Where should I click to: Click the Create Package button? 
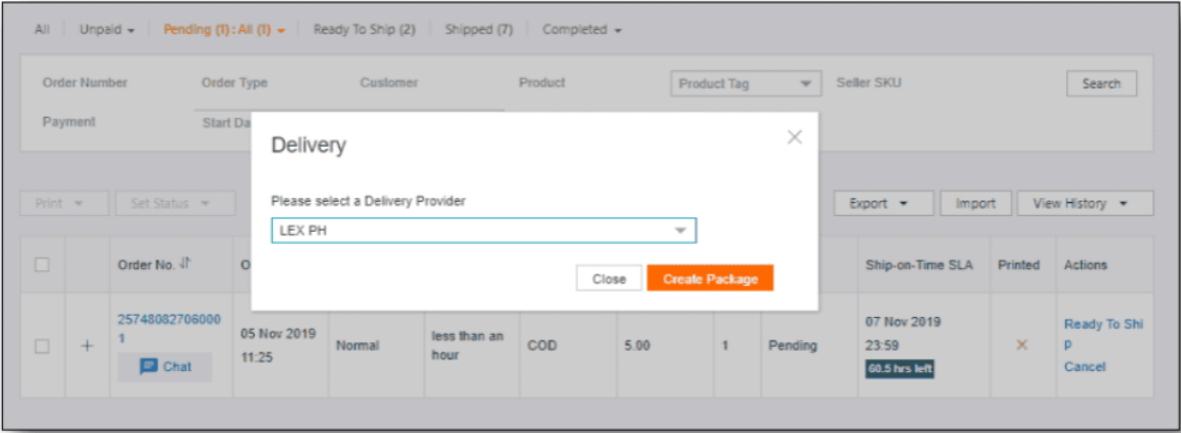point(710,279)
